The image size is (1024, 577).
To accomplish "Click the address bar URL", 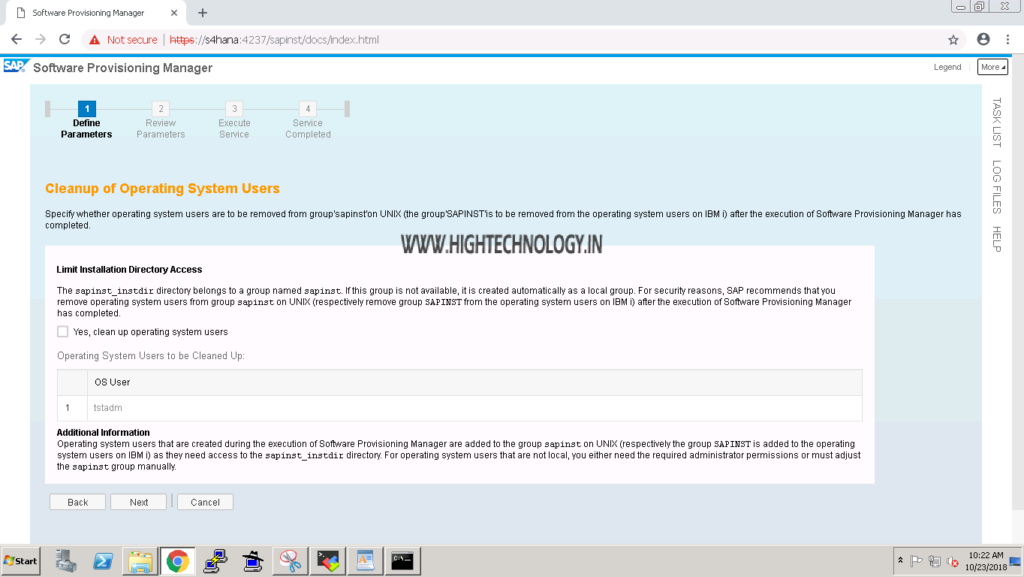I will 274,40.
